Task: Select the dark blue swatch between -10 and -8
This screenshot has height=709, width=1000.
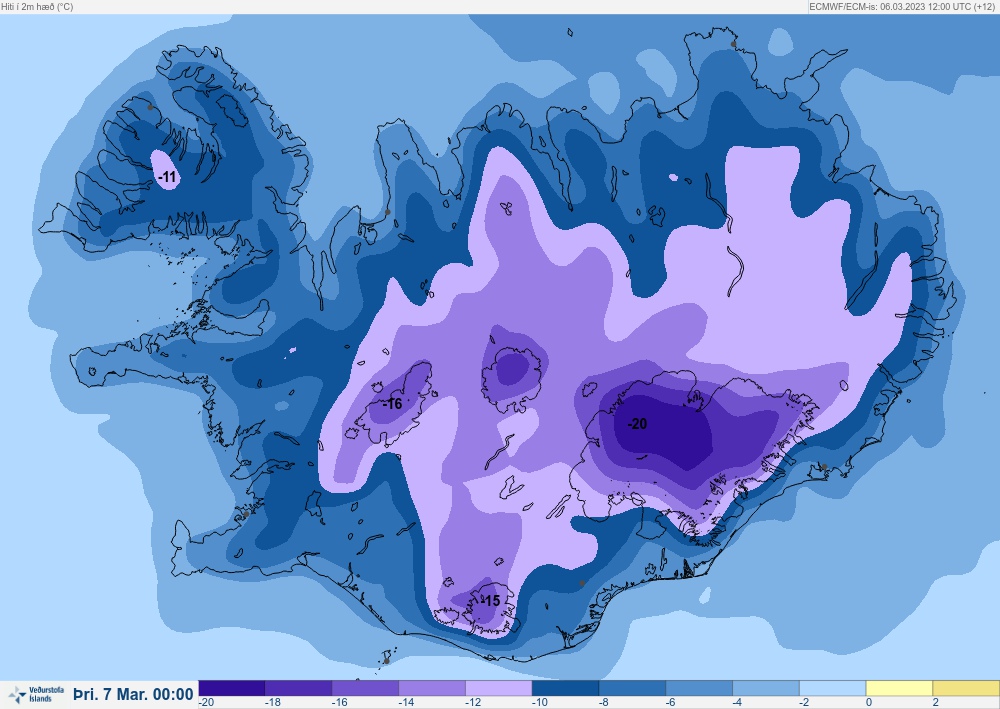Action: point(566,688)
